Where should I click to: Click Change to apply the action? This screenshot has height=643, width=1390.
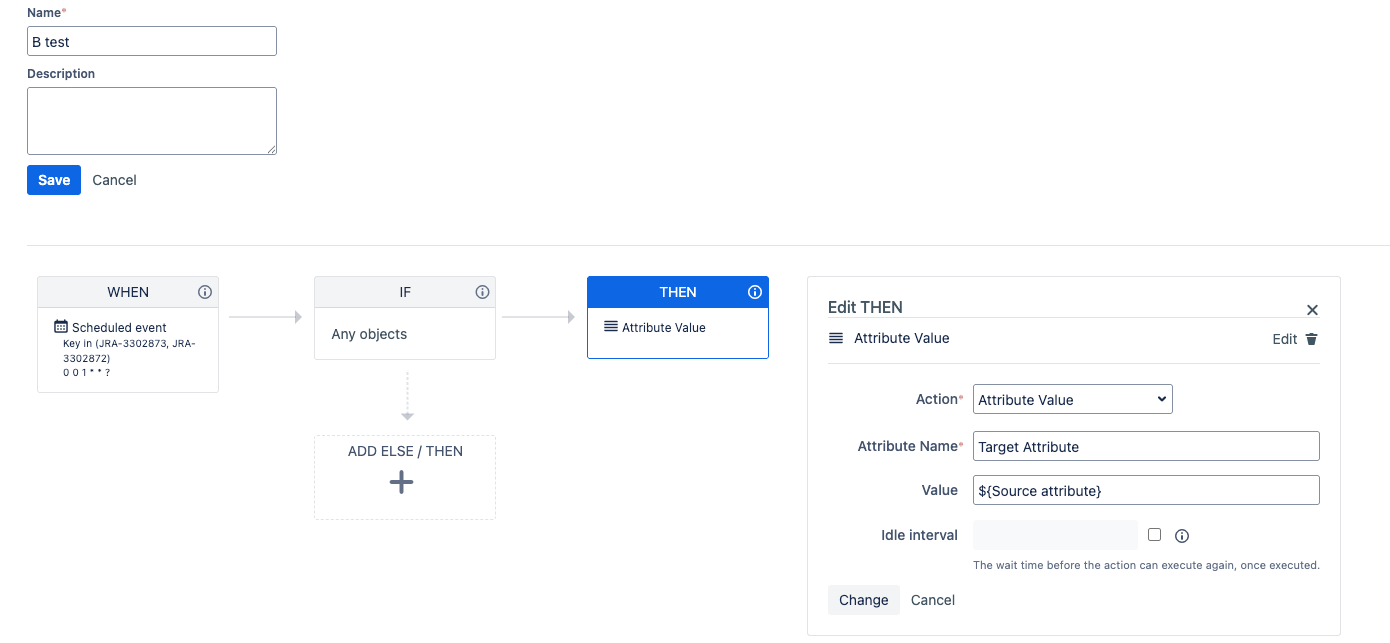click(x=863, y=600)
